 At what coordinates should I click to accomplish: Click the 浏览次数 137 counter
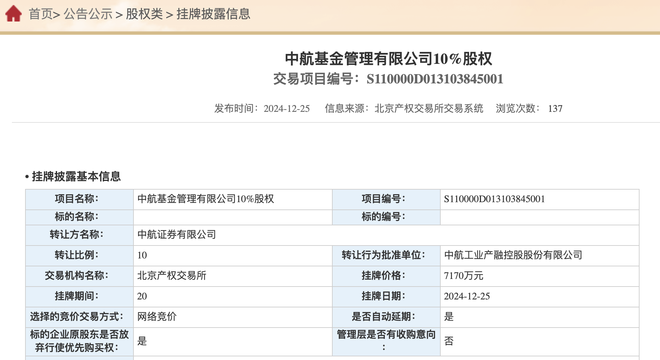pos(529,109)
